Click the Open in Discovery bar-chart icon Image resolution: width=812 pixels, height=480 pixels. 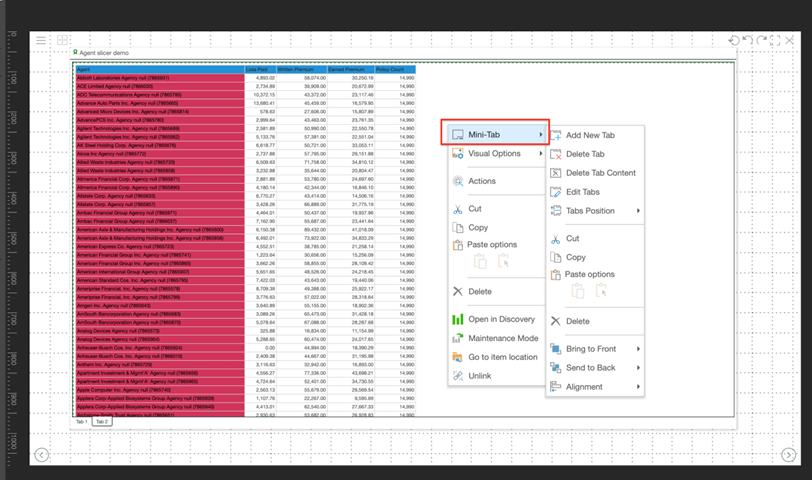tap(458, 319)
